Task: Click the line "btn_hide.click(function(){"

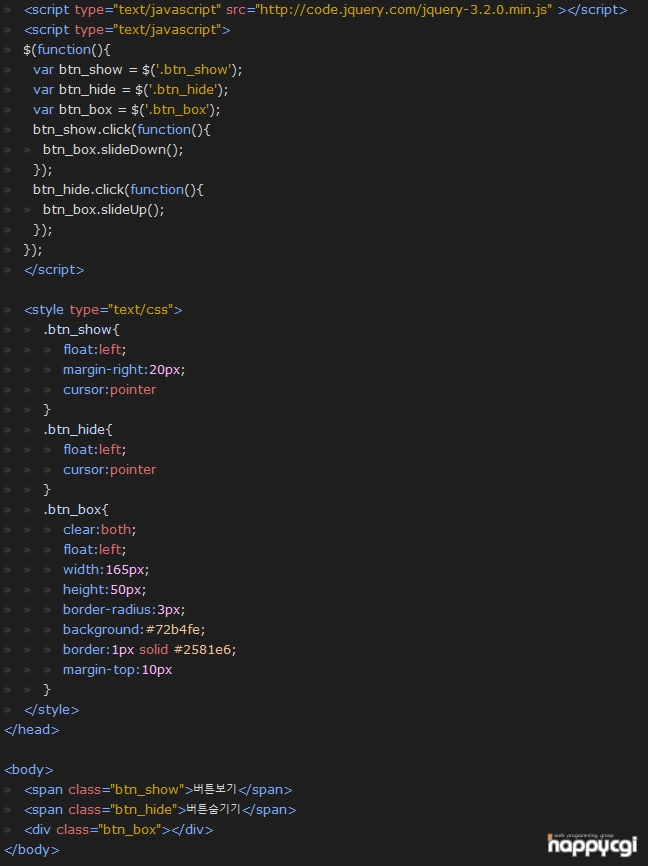Action: (x=118, y=189)
